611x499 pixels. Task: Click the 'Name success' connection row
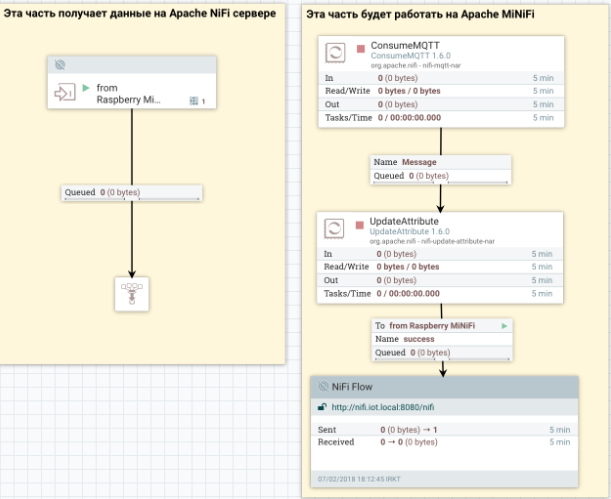point(442,339)
